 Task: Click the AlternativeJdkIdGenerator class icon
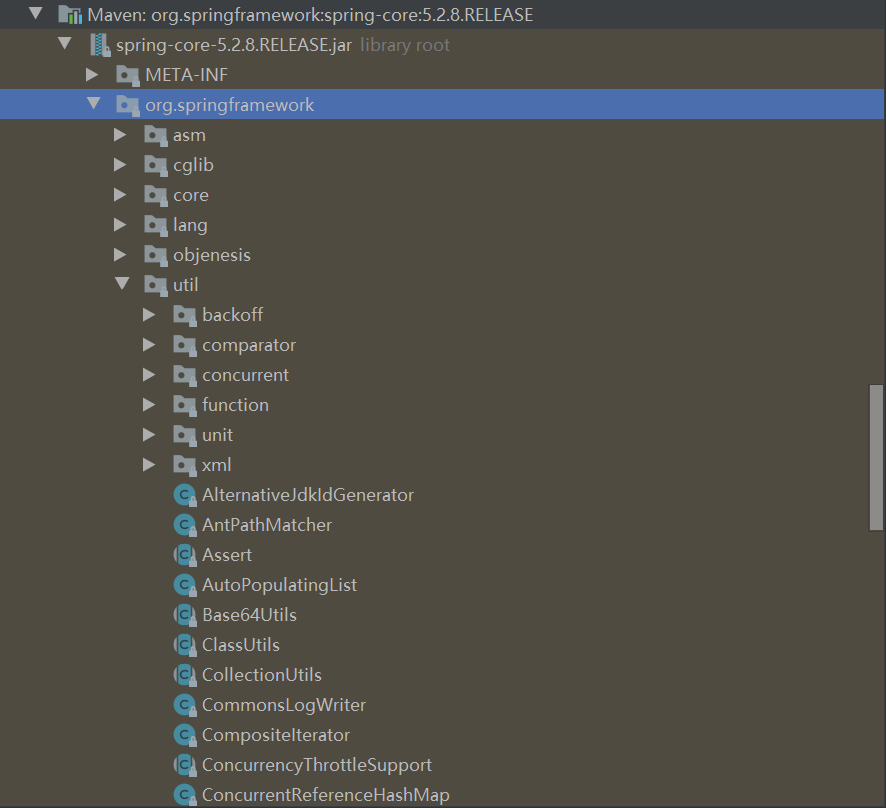[x=185, y=496]
